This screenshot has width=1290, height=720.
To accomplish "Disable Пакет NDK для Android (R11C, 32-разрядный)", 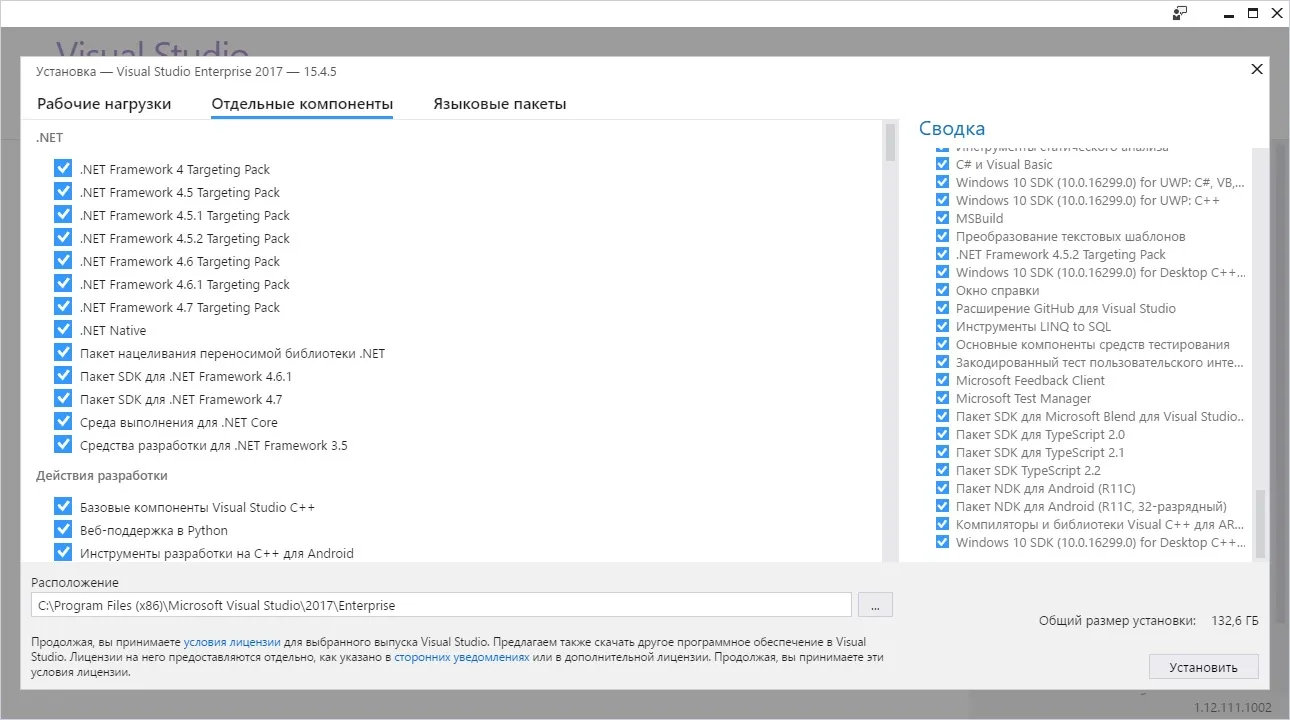I will click(x=942, y=506).
